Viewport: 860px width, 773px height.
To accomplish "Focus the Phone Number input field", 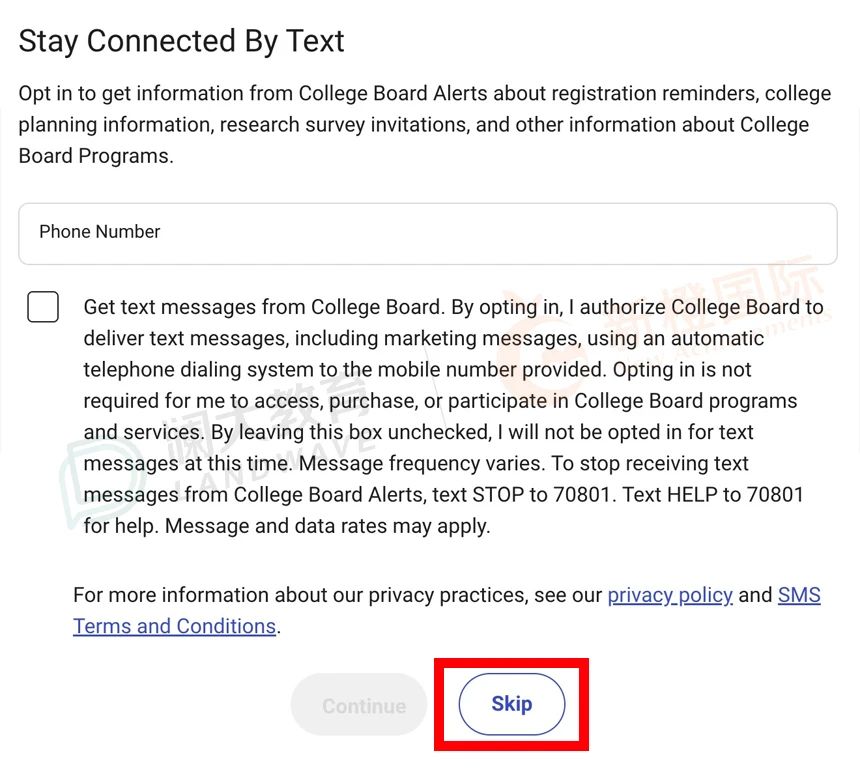I will pyautogui.click(x=428, y=234).
